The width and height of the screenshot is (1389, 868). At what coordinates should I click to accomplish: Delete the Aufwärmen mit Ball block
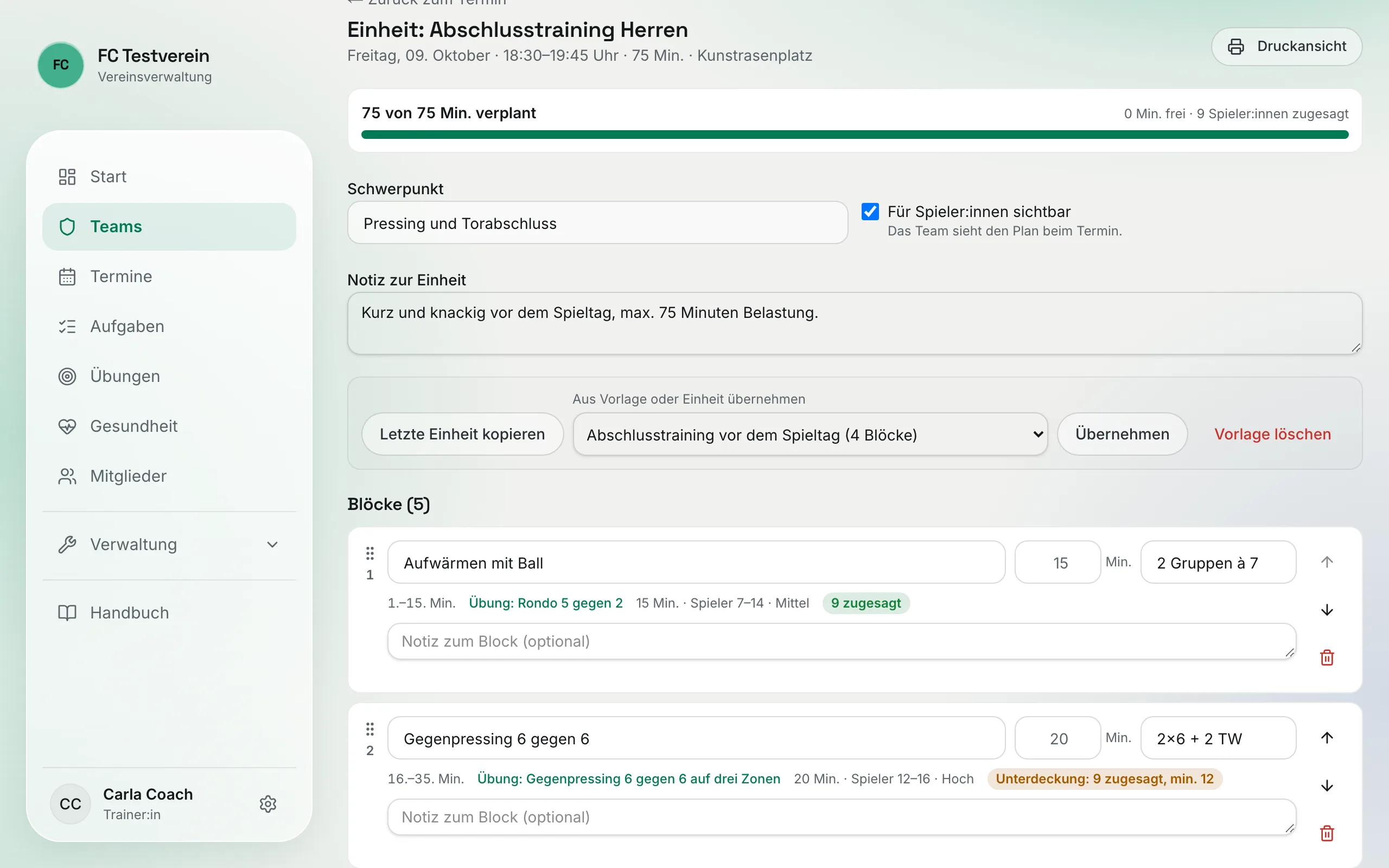[x=1327, y=658]
